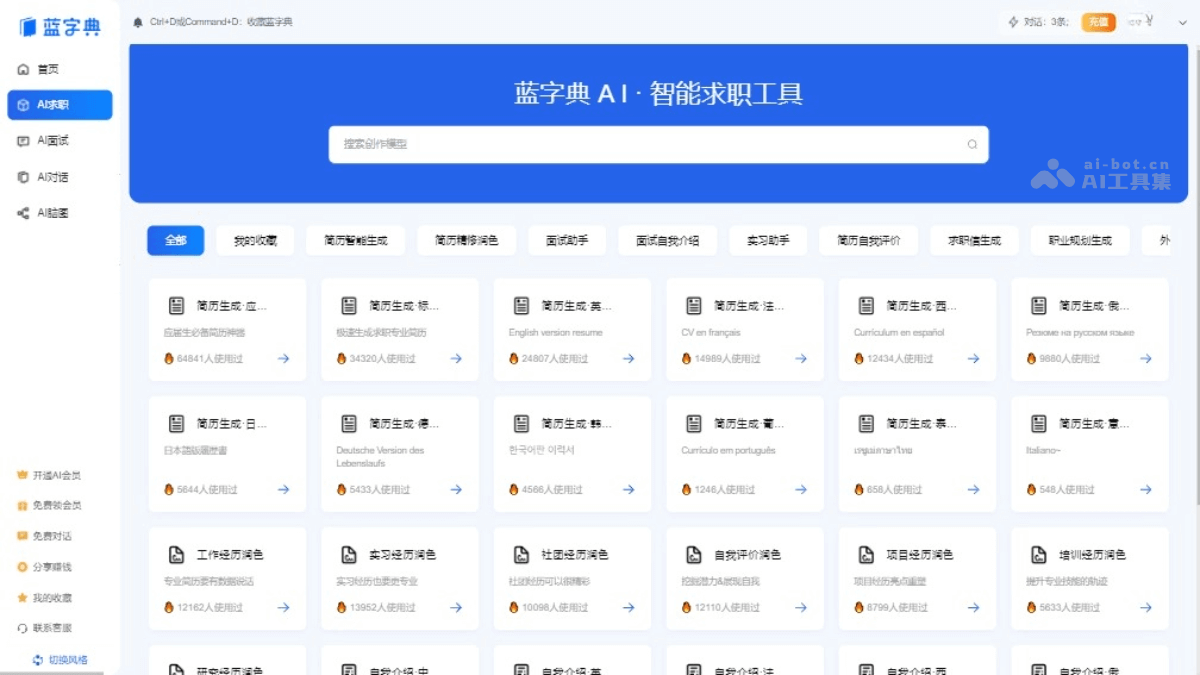Click the arrow on the 简历生成·英 card
1200x675 pixels.
[627, 357]
